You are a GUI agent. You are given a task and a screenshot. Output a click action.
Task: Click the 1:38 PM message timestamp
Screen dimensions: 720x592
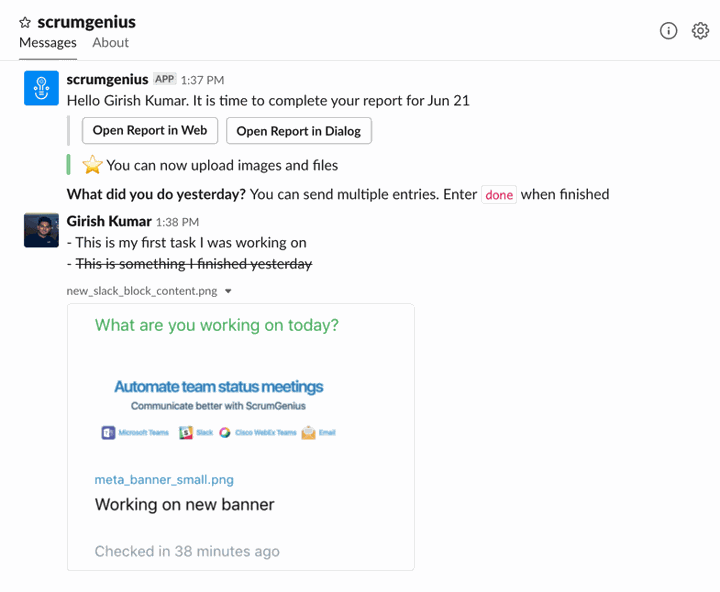[x=177, y=222]
